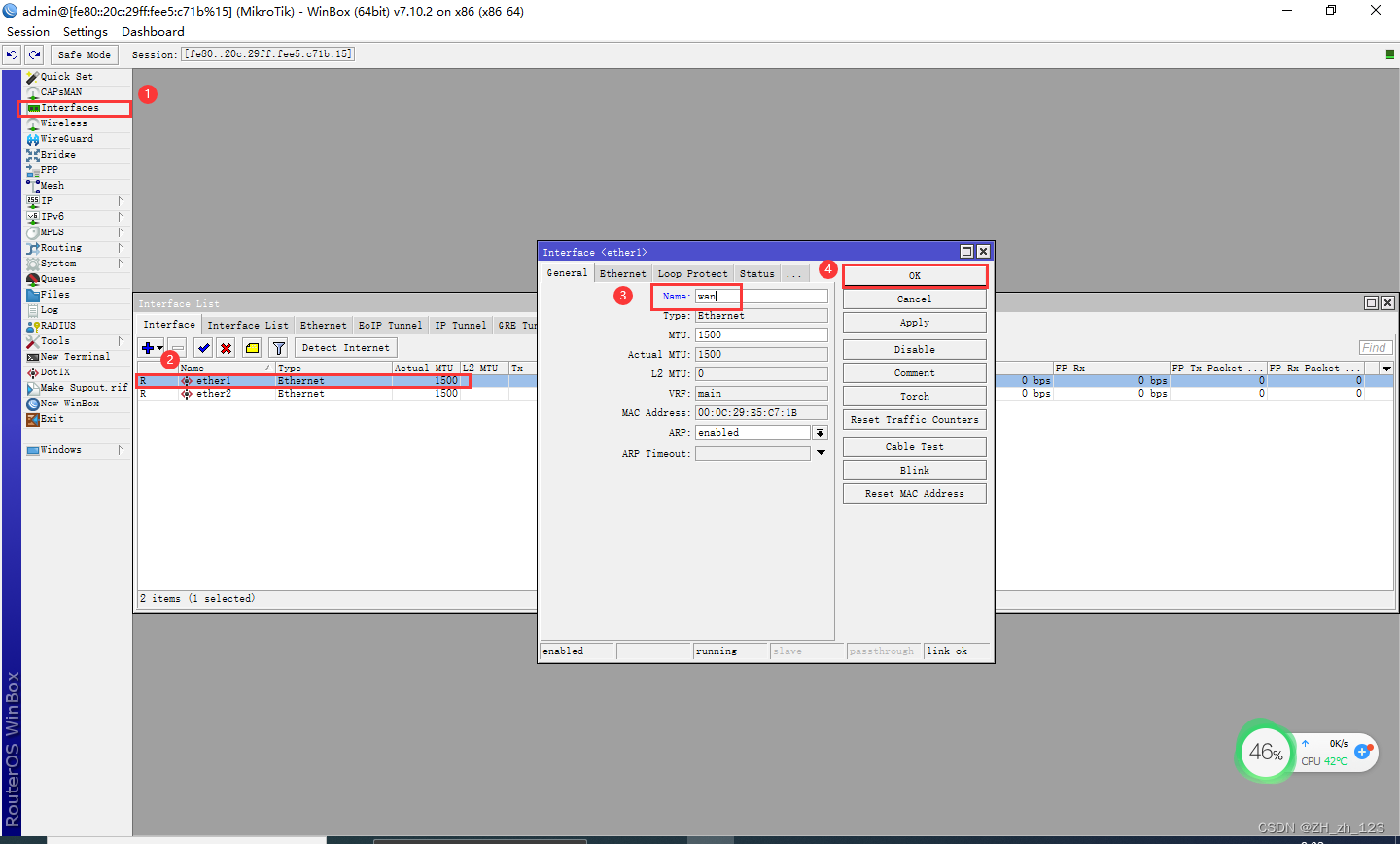Switch to IP Tunnel tab
This screenshot has height=844, width=1400.
[x=461, y=326]
